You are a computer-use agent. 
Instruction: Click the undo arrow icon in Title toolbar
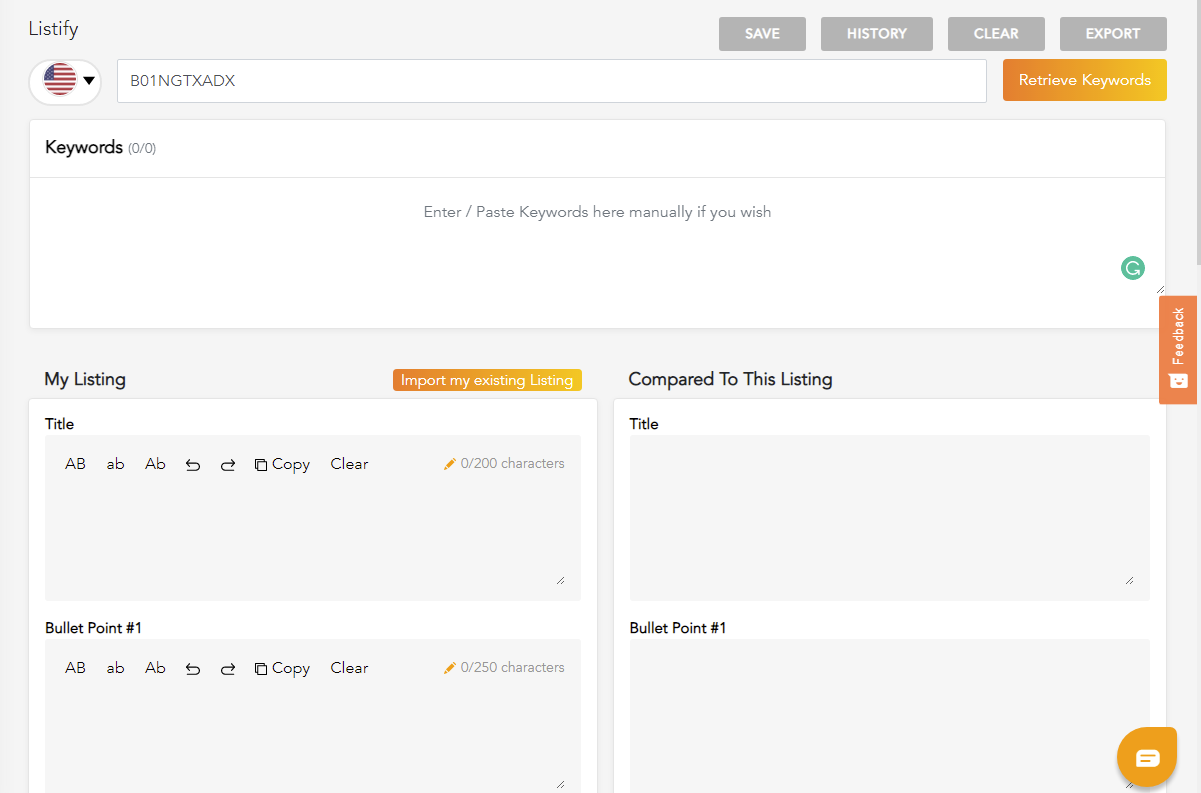tap(193, 465)
